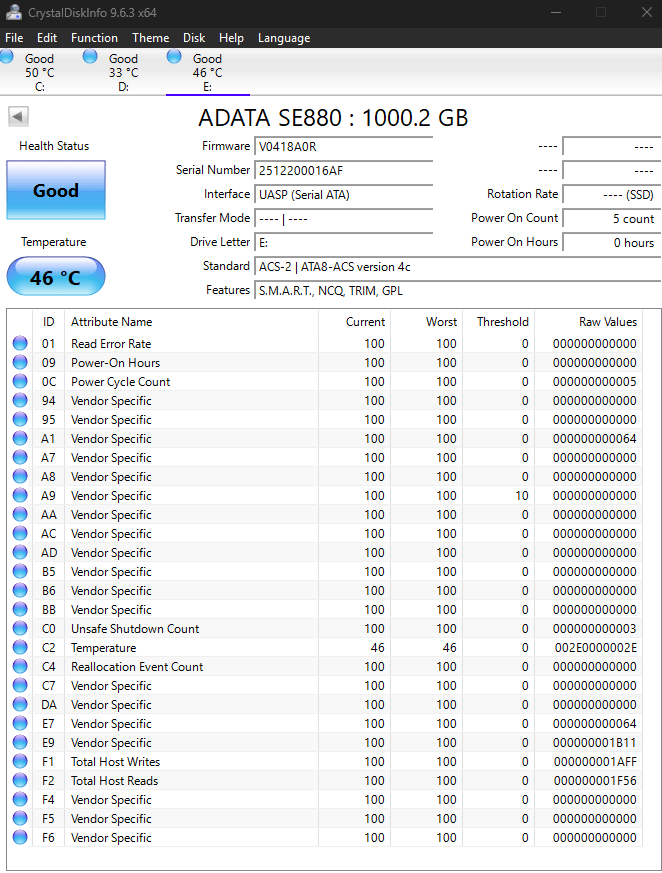Open the Disk menu
Viewport: 662px width, 873px height.
tap(194, 38)
